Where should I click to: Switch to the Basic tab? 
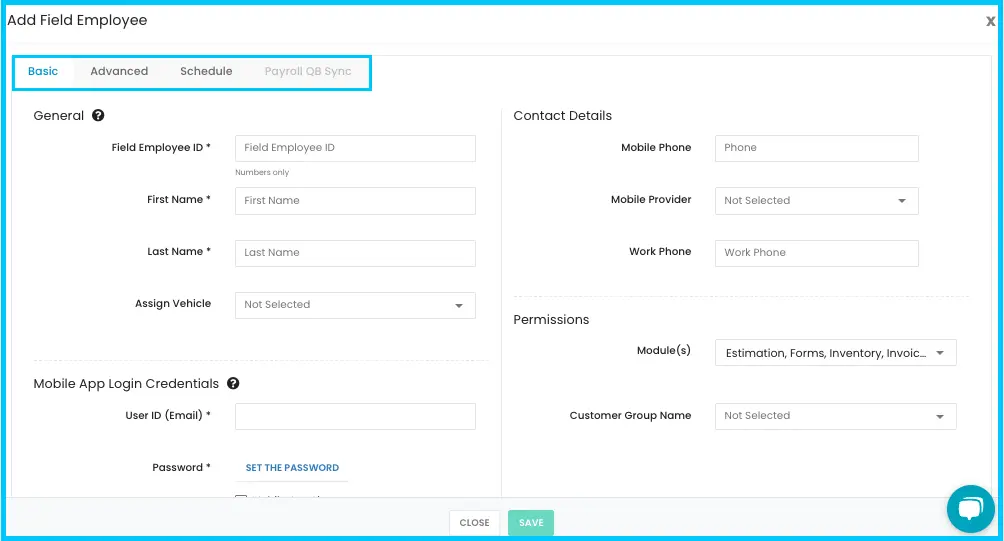tap(43, 71)
